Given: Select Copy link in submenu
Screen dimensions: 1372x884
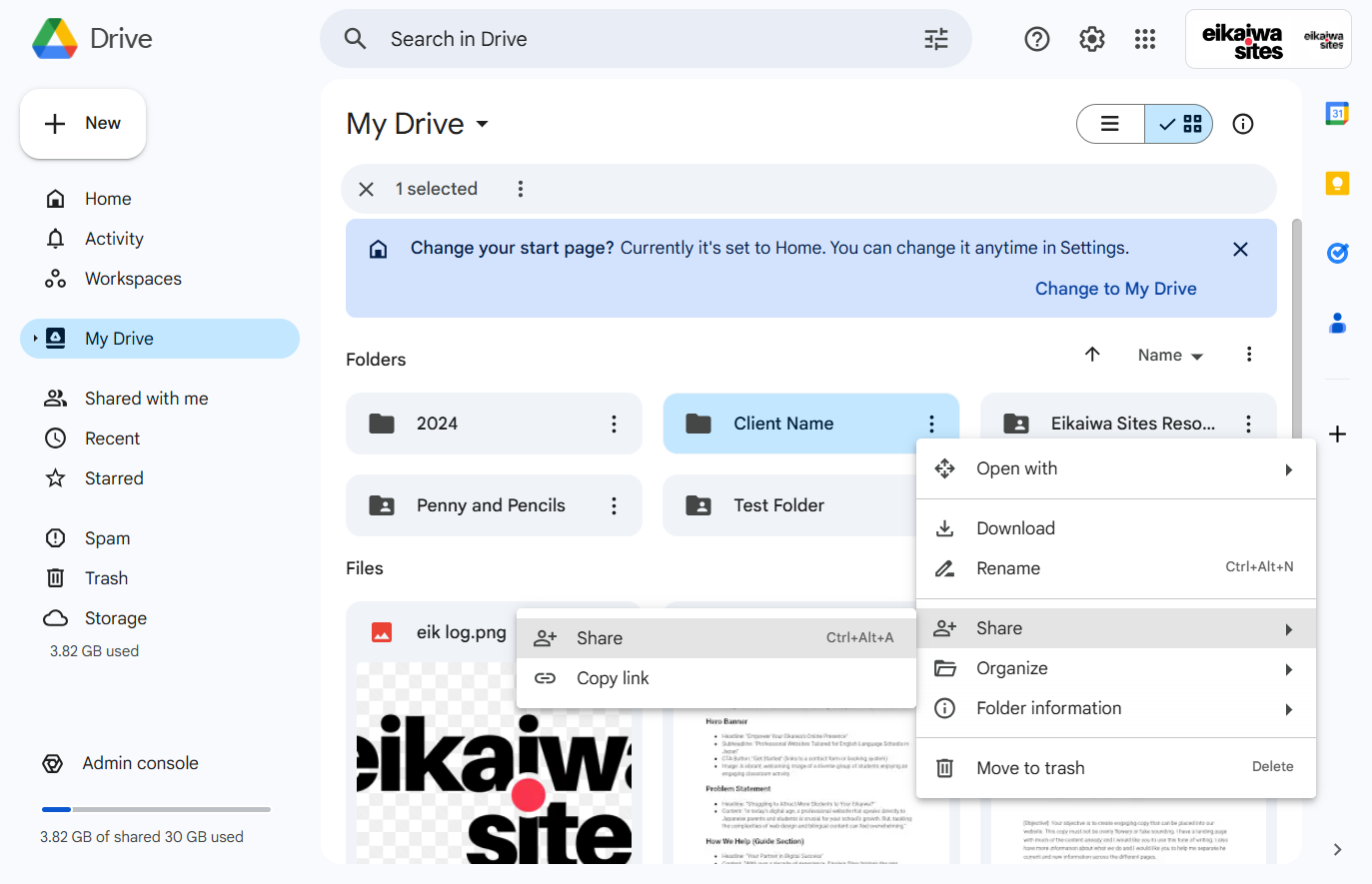Looking at the screenshot, I should (x=716, y=678).
